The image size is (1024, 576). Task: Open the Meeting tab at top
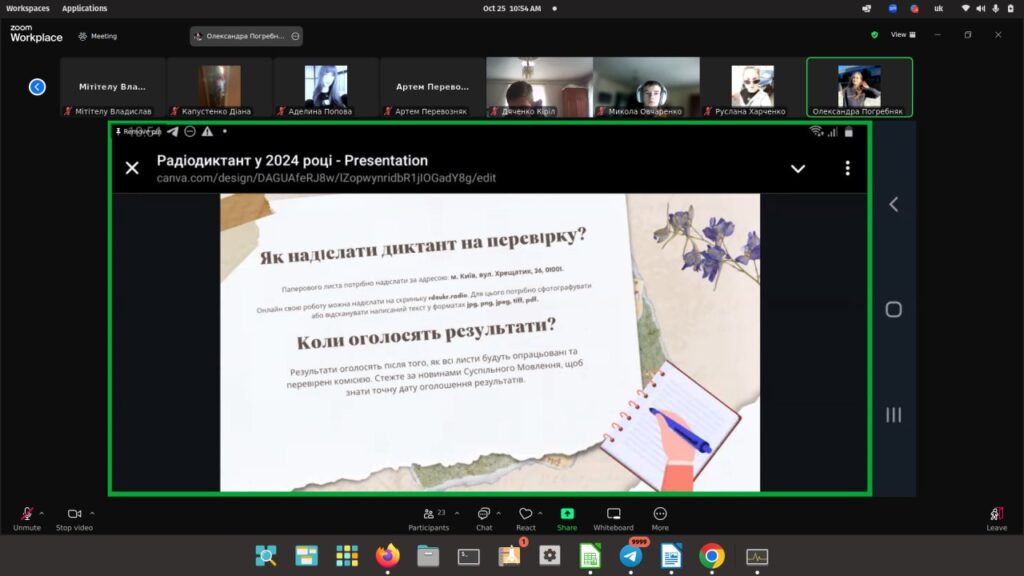[98, 37]
